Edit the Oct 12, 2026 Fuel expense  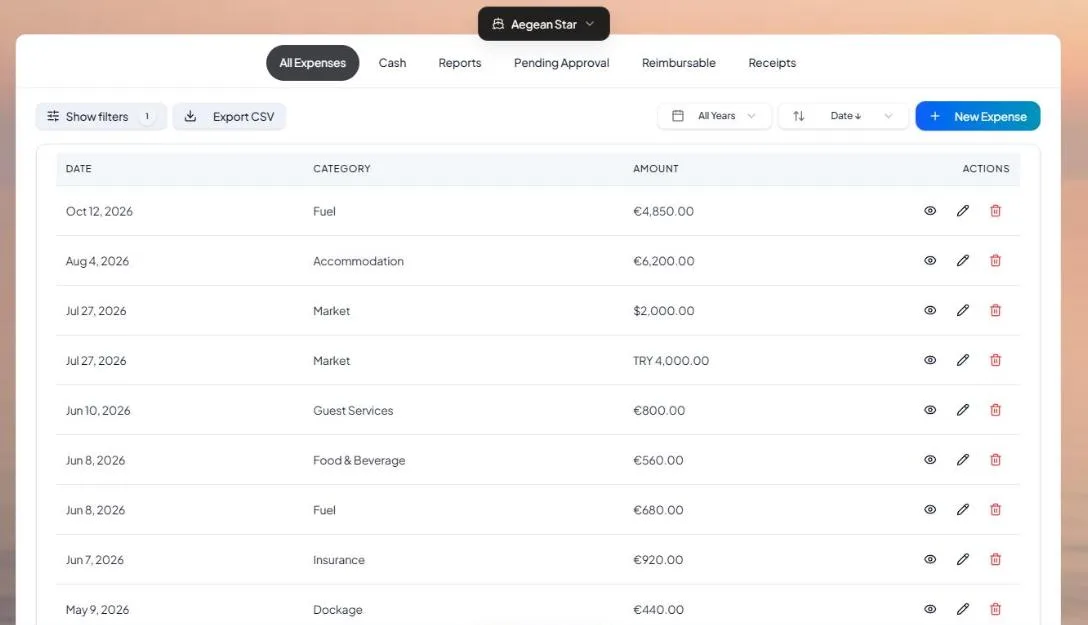click(x=962, y=211)
